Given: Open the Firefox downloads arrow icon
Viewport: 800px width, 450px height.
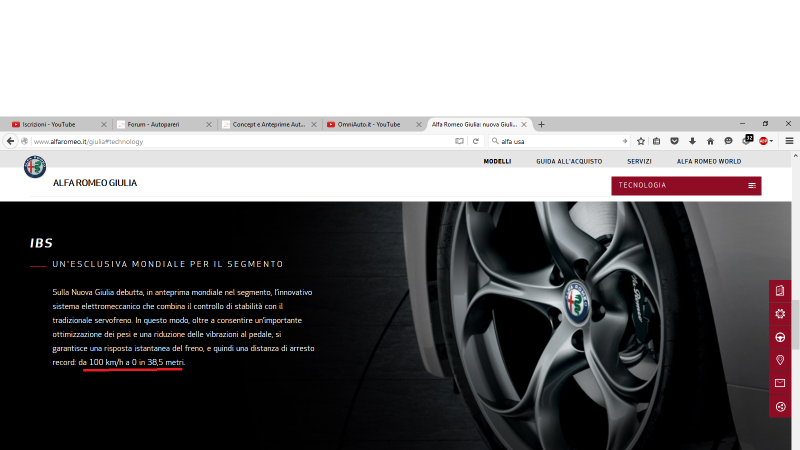Looking at the screenshot, I should click(x=692, y=141).
